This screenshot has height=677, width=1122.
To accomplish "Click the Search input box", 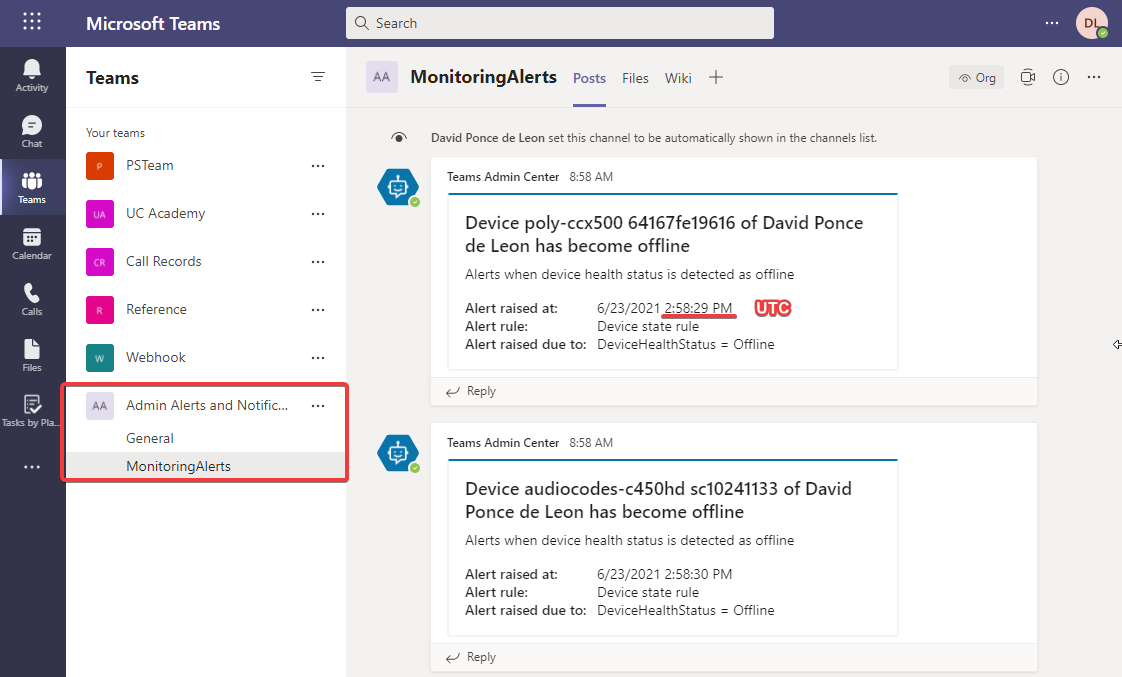I will 559,23.
